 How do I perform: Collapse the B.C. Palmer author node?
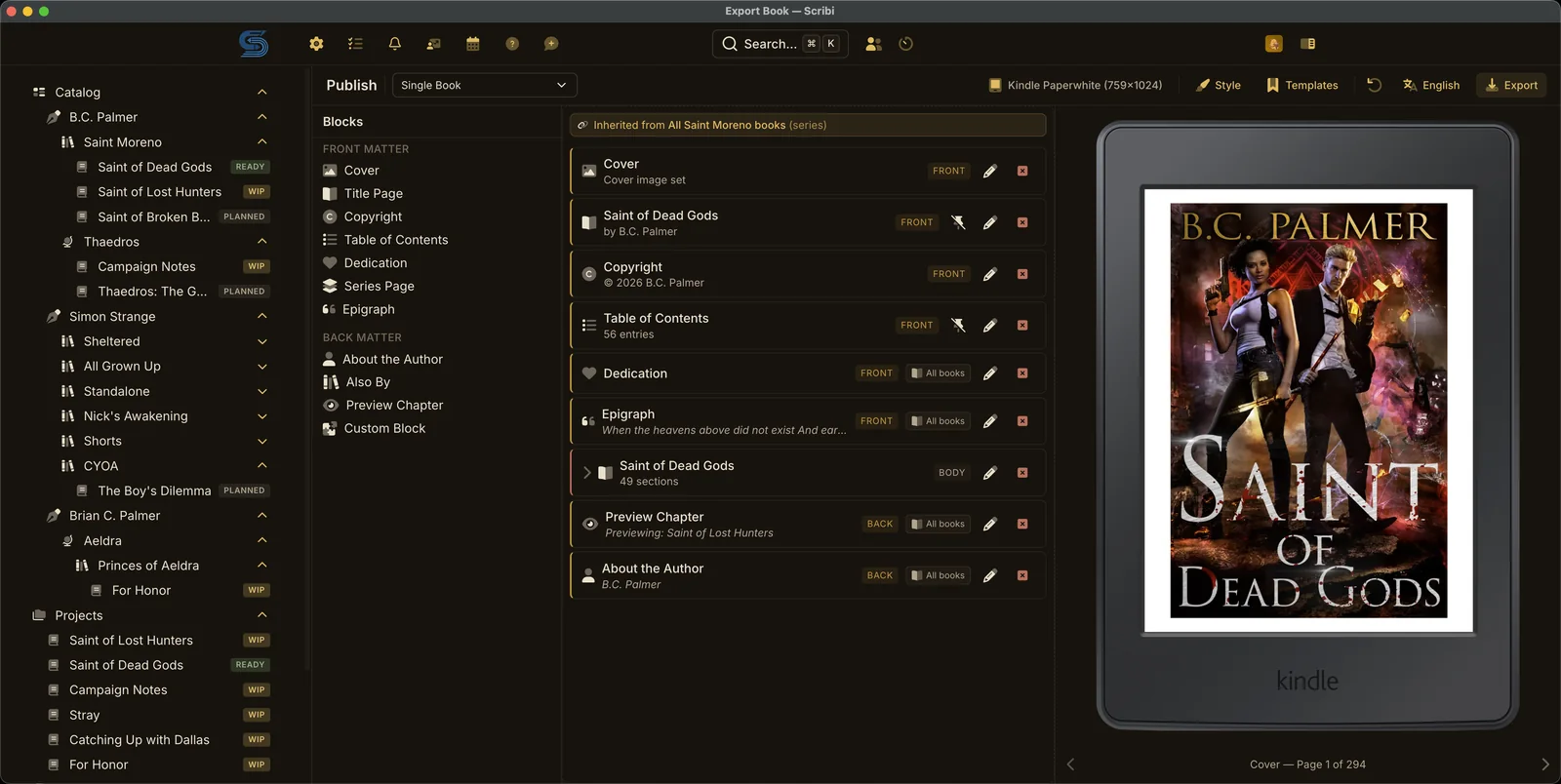261,117
